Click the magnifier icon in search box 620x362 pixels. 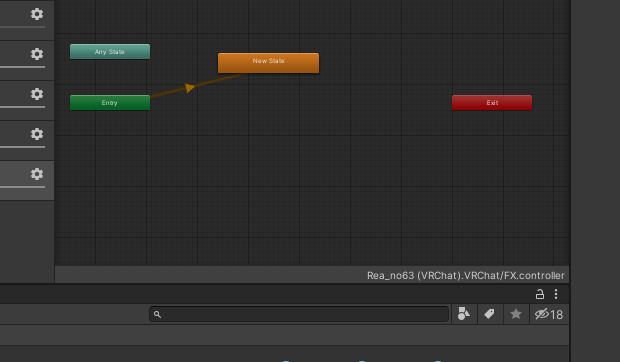click(x=157, y=315)
